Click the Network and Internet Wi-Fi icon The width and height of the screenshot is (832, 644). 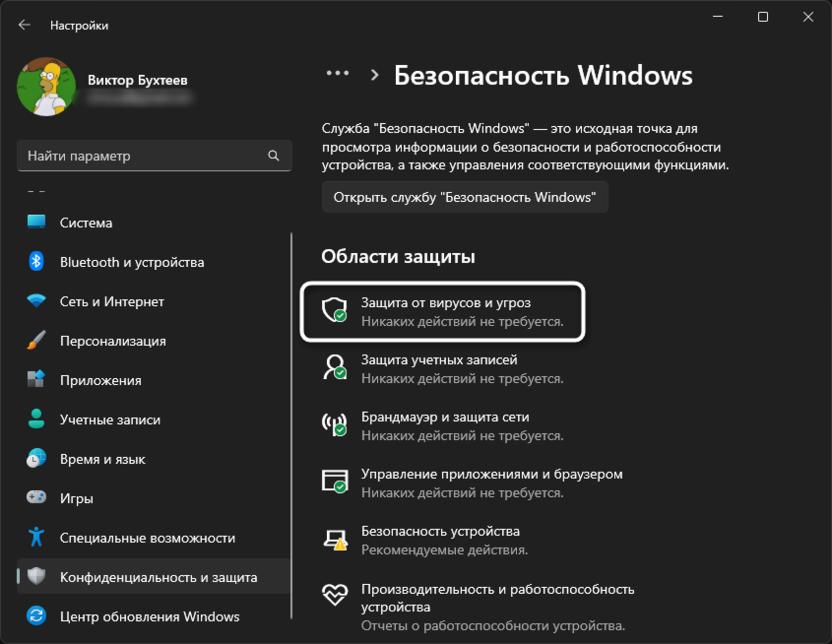[x=37, y=301]
